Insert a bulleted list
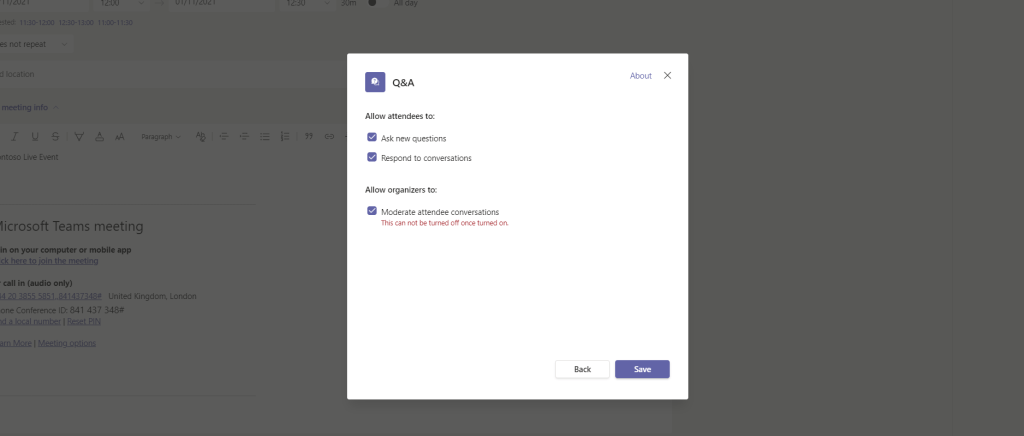The height and width of the screenshot is (436, 1024). [265, 136]
